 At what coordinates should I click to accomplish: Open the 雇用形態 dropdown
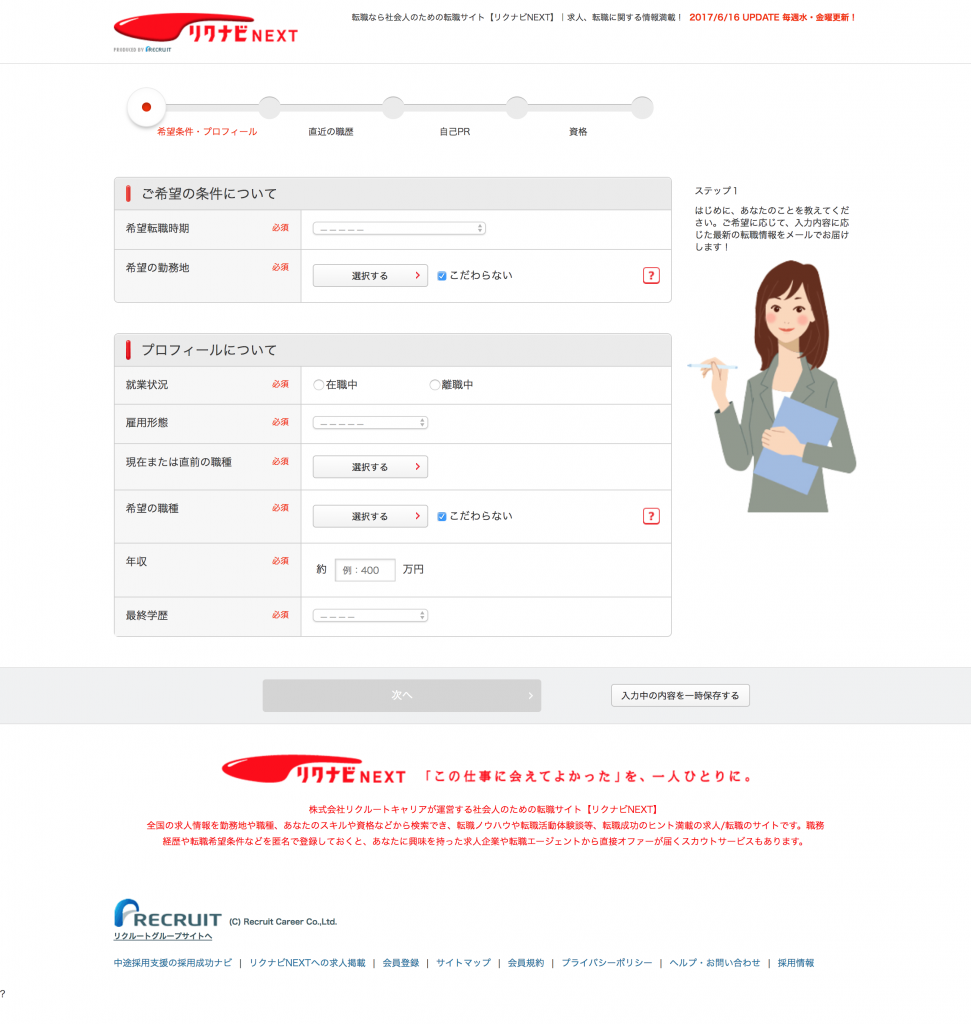tap(370, 423)
